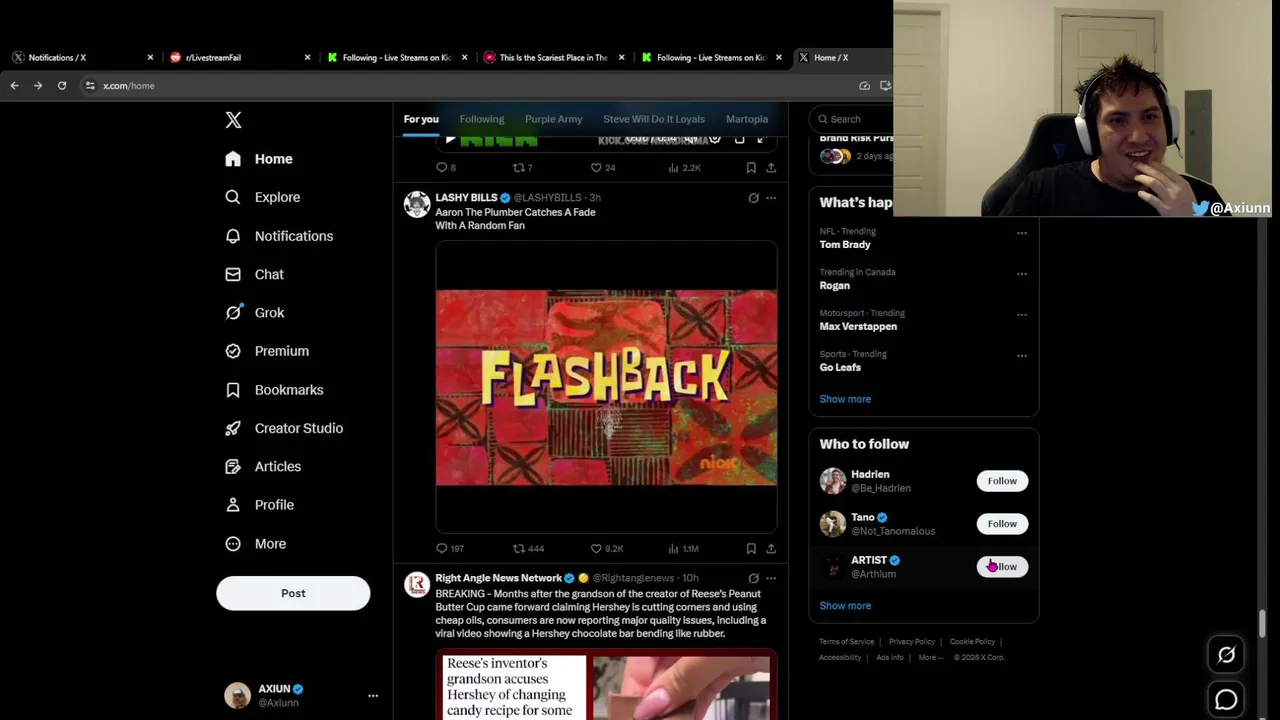
Task: Open the Right Angle News Network profile name
Action: pyautogui.click(x=498, y=578)
